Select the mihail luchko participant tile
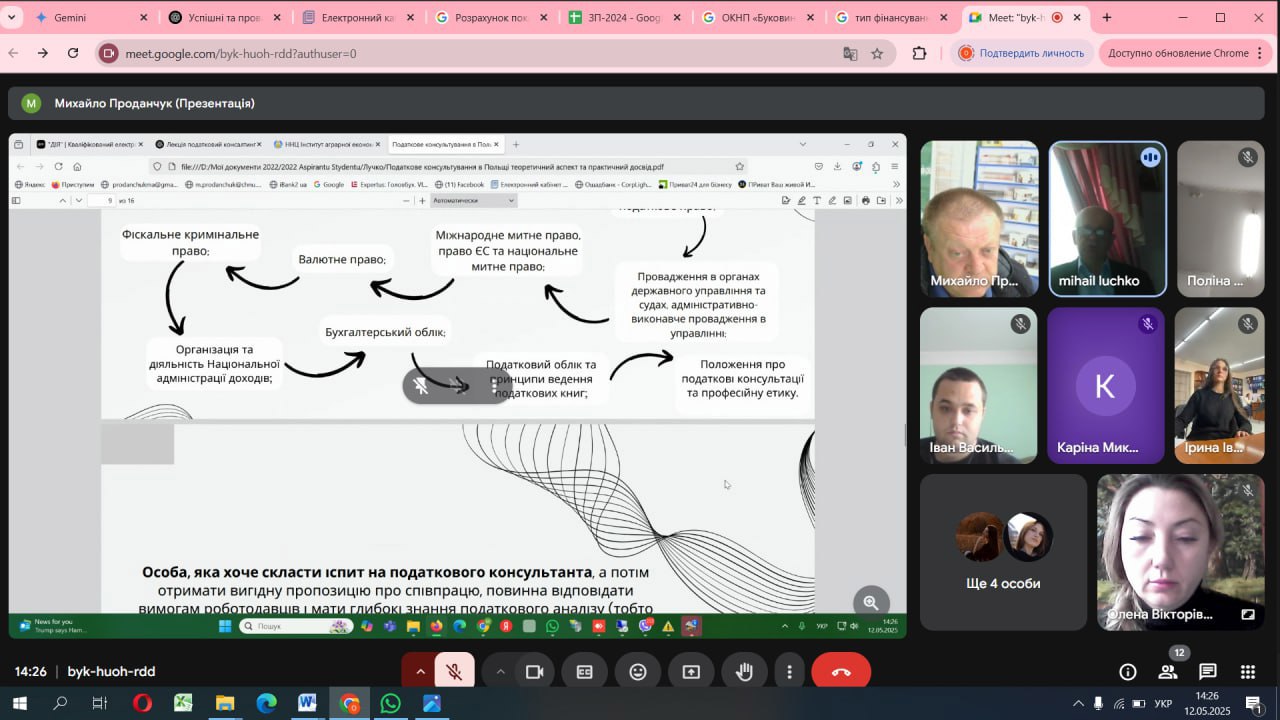Viewport: 1280px width, 720px height. tap(1107, 219)
